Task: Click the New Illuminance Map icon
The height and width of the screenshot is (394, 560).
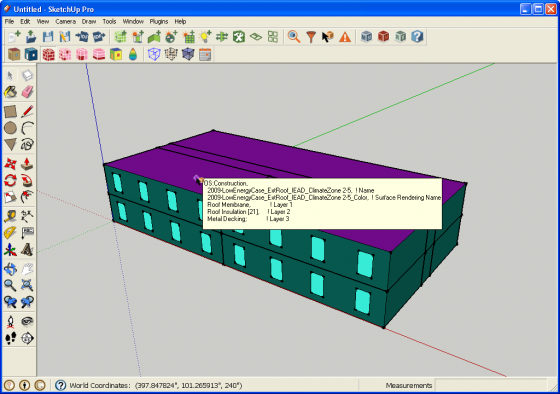Action: pyautogui.click(x=188, y=37)
